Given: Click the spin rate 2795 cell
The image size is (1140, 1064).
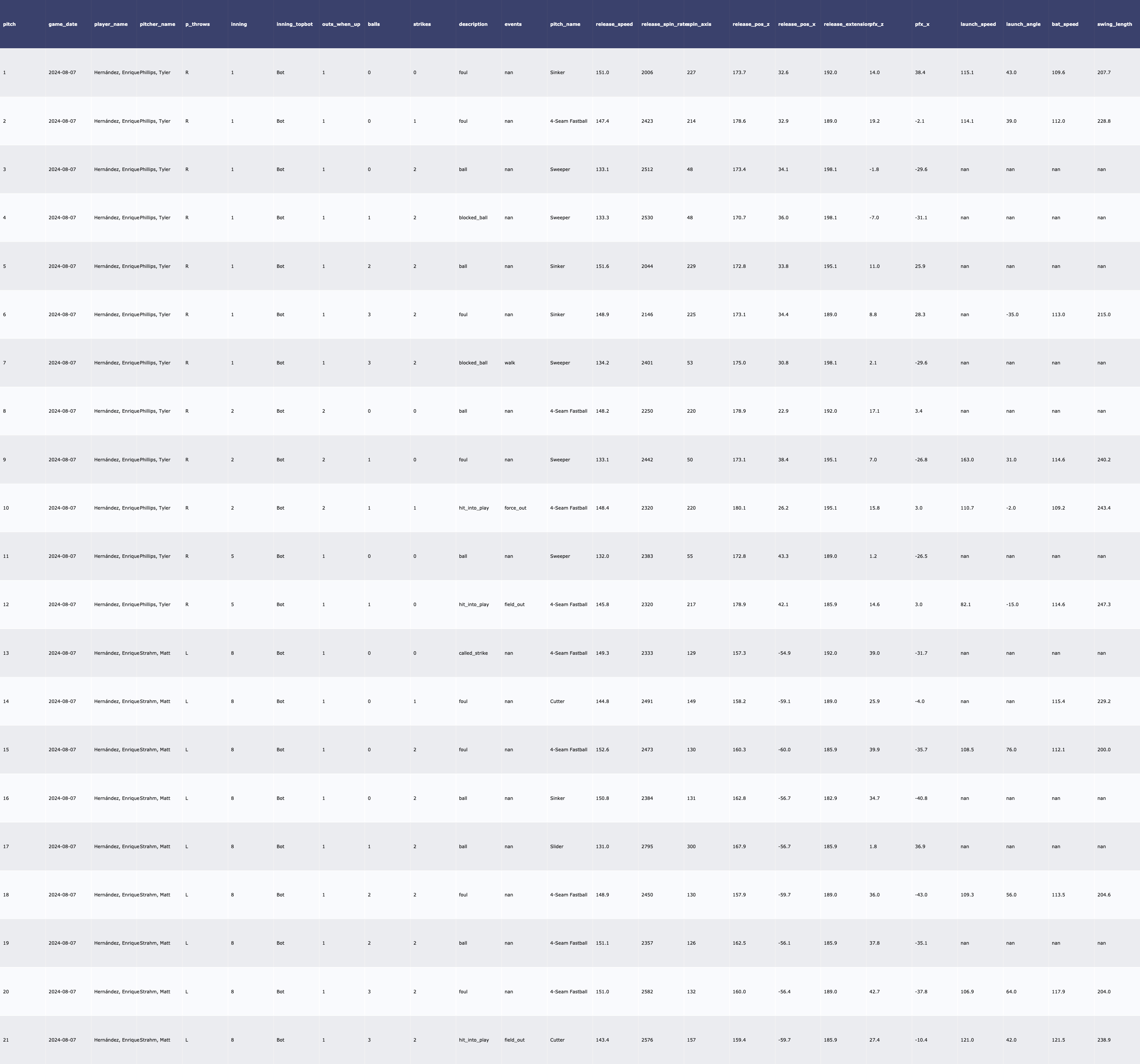Looking at the screenshot, I should tap(647, 846).
